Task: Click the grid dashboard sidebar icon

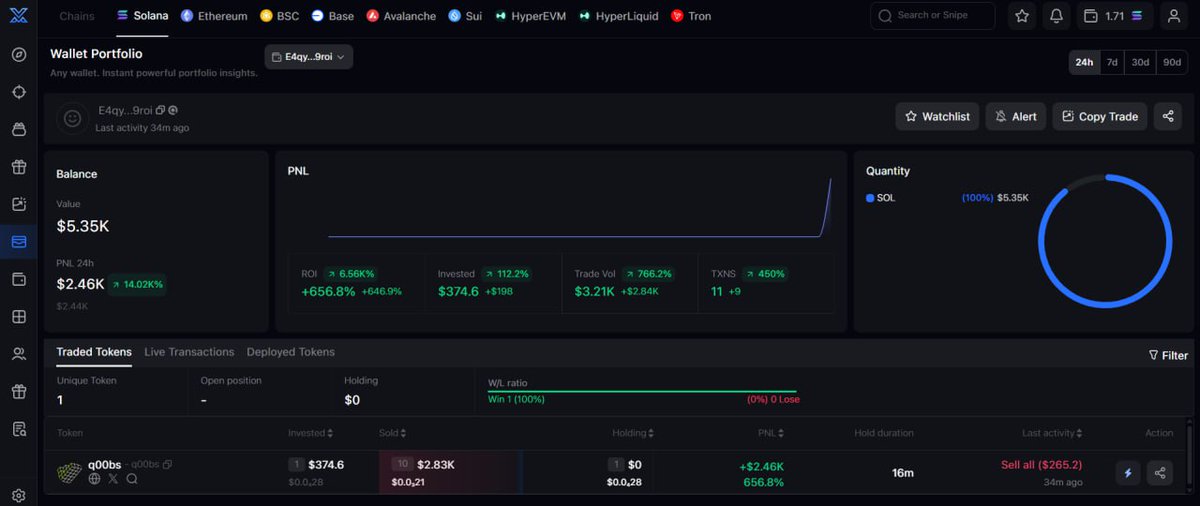Action: pos(19,317)
